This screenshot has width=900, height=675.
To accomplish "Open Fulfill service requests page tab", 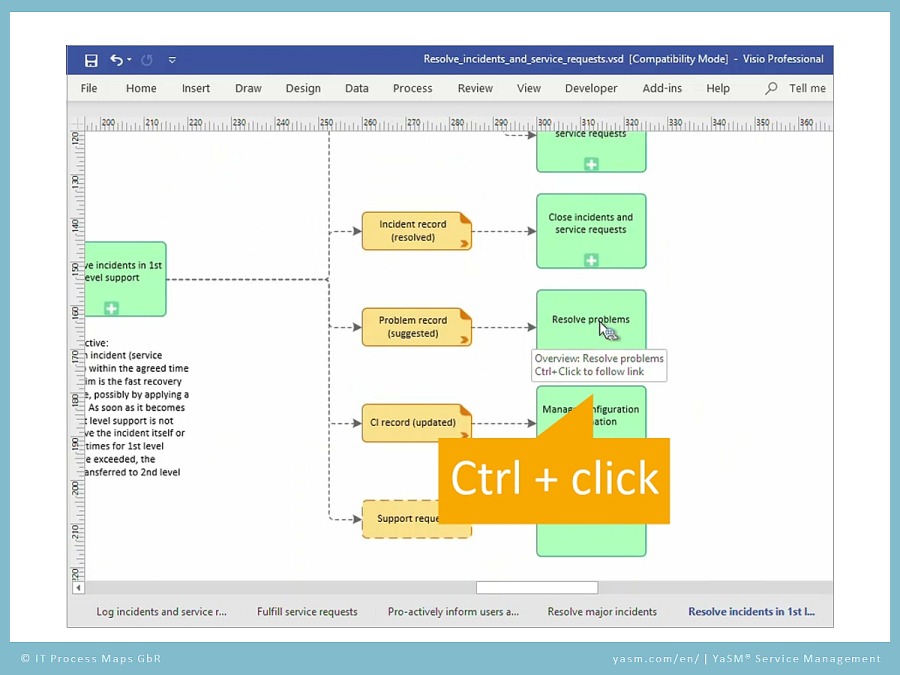I will point(307,612).
